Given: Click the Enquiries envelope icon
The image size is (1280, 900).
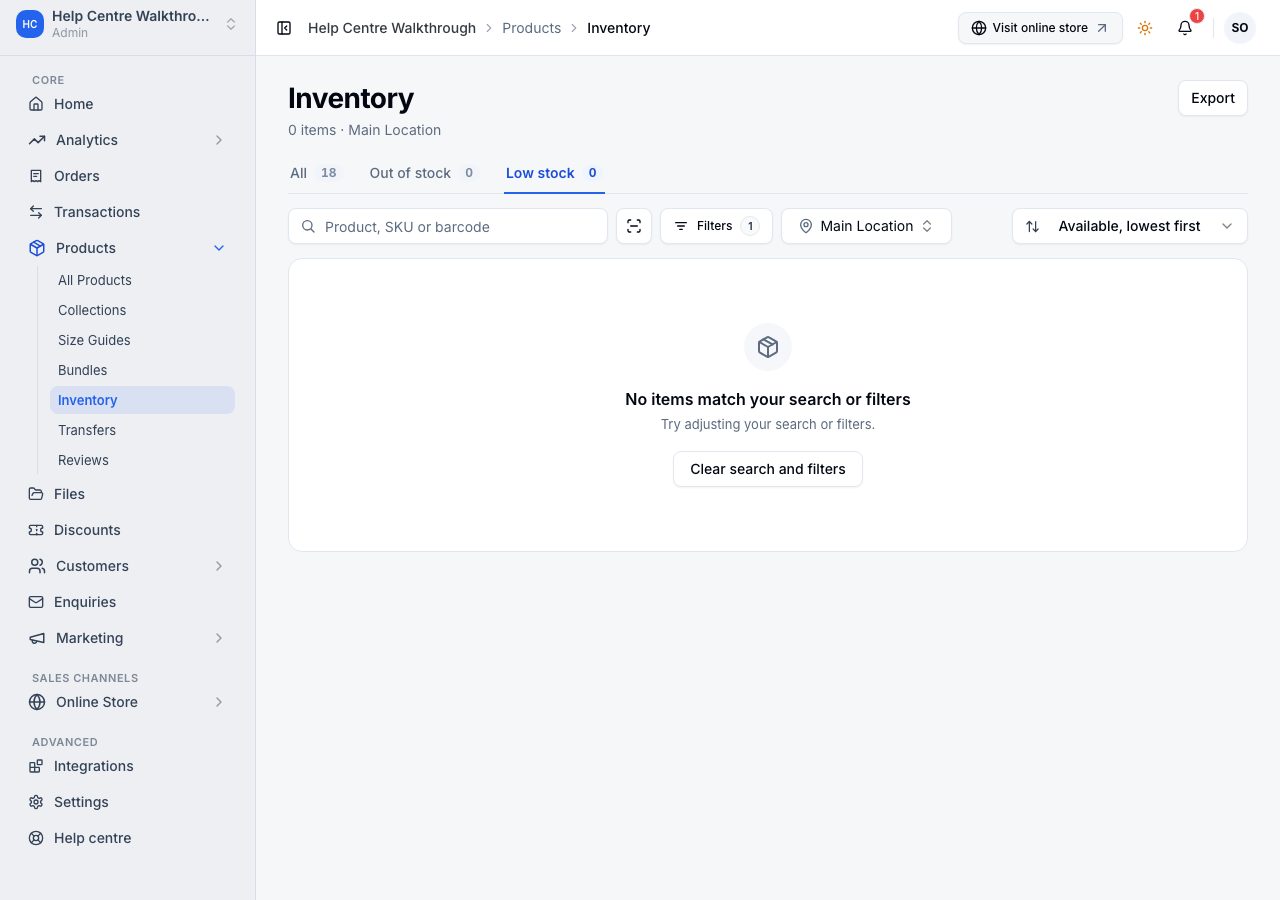Looking at the screenshot, I should (x=36, y=602).
